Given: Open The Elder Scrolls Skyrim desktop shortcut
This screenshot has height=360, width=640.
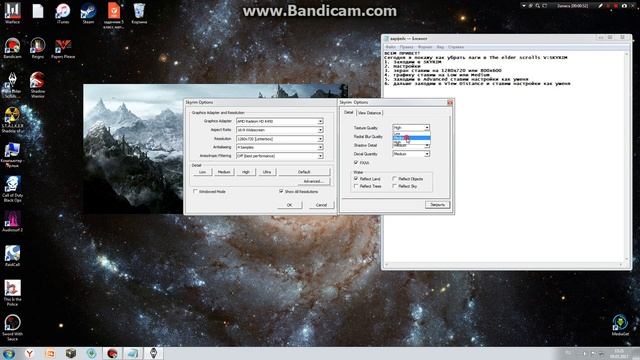Looking at the screenshot, I should tap(12, 84).
